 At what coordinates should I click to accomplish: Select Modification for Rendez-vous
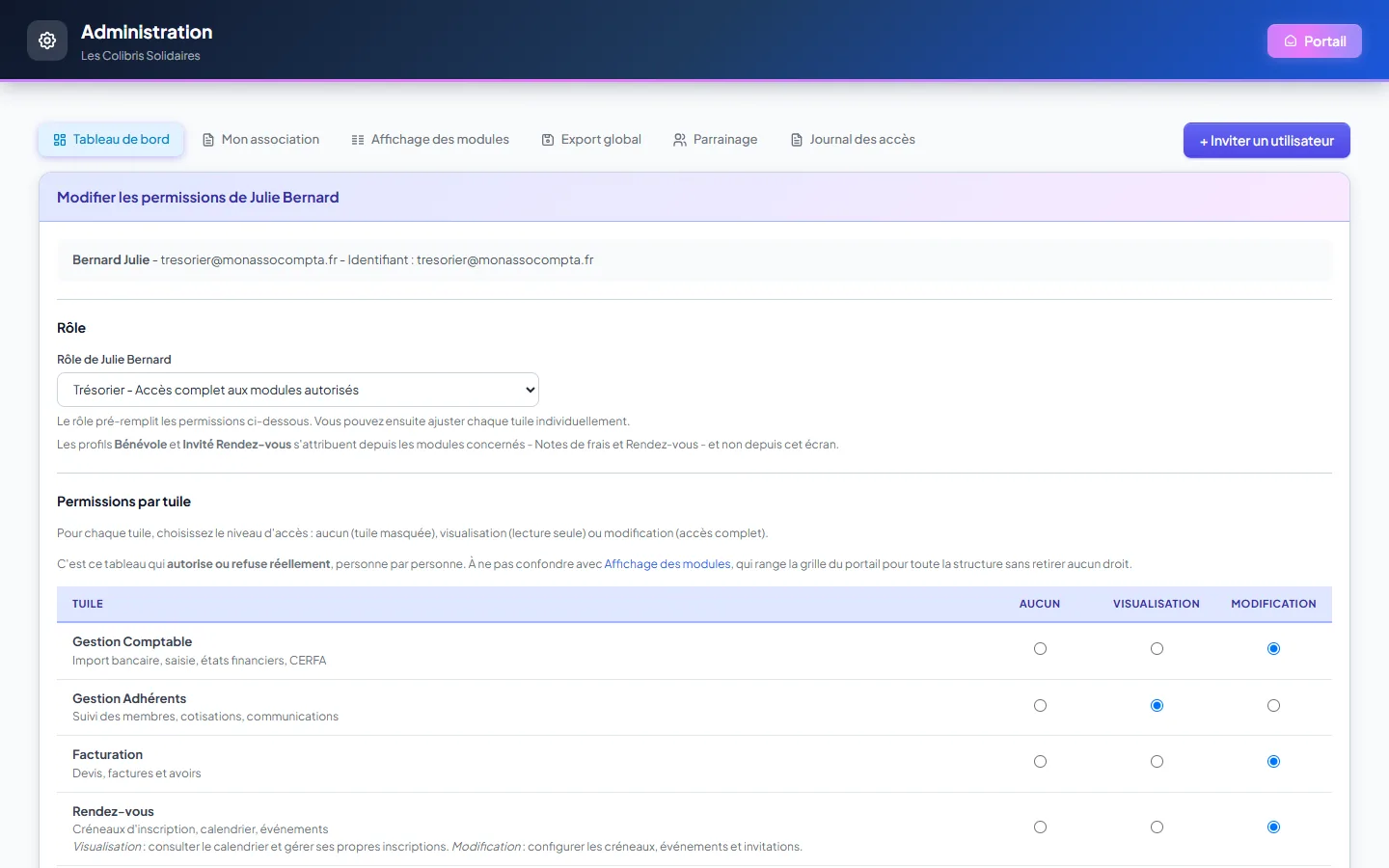coord(1273,827)
